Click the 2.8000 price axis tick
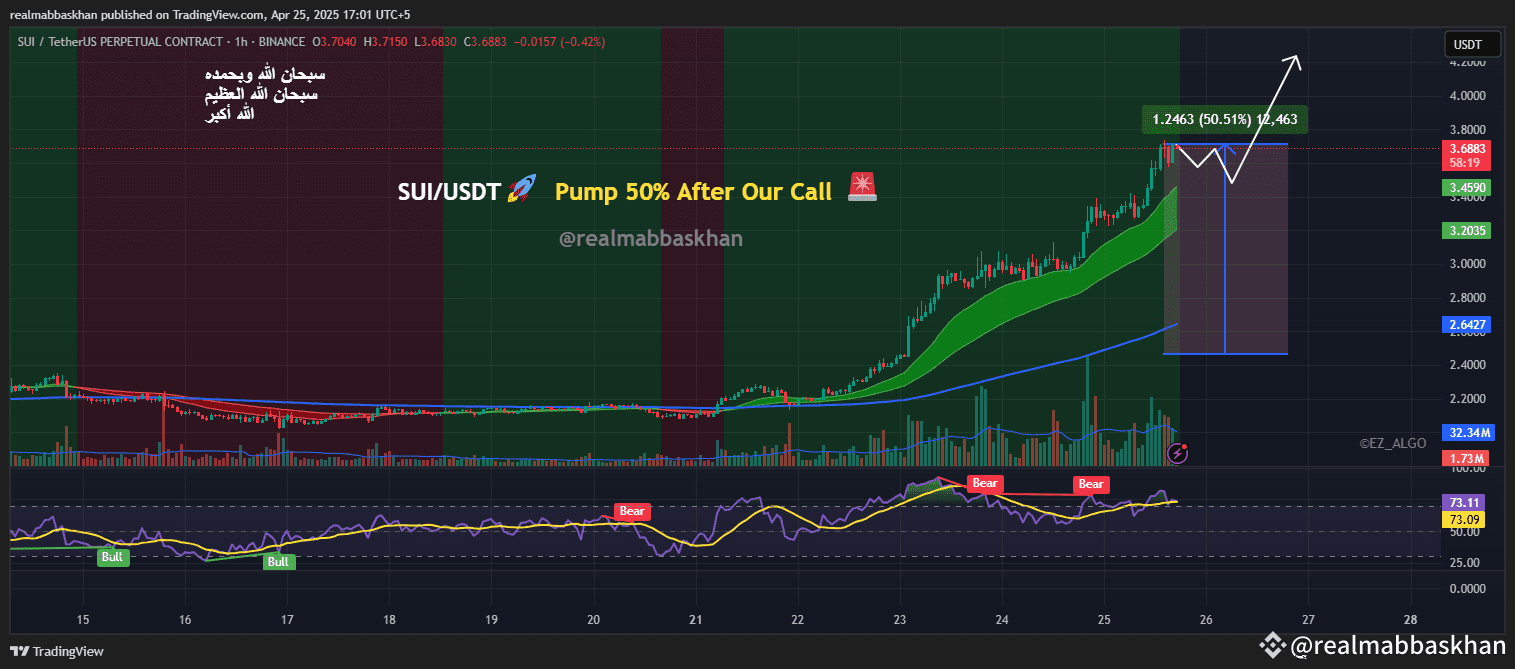Viewport: 1515px width, 669px height. 1466,298
